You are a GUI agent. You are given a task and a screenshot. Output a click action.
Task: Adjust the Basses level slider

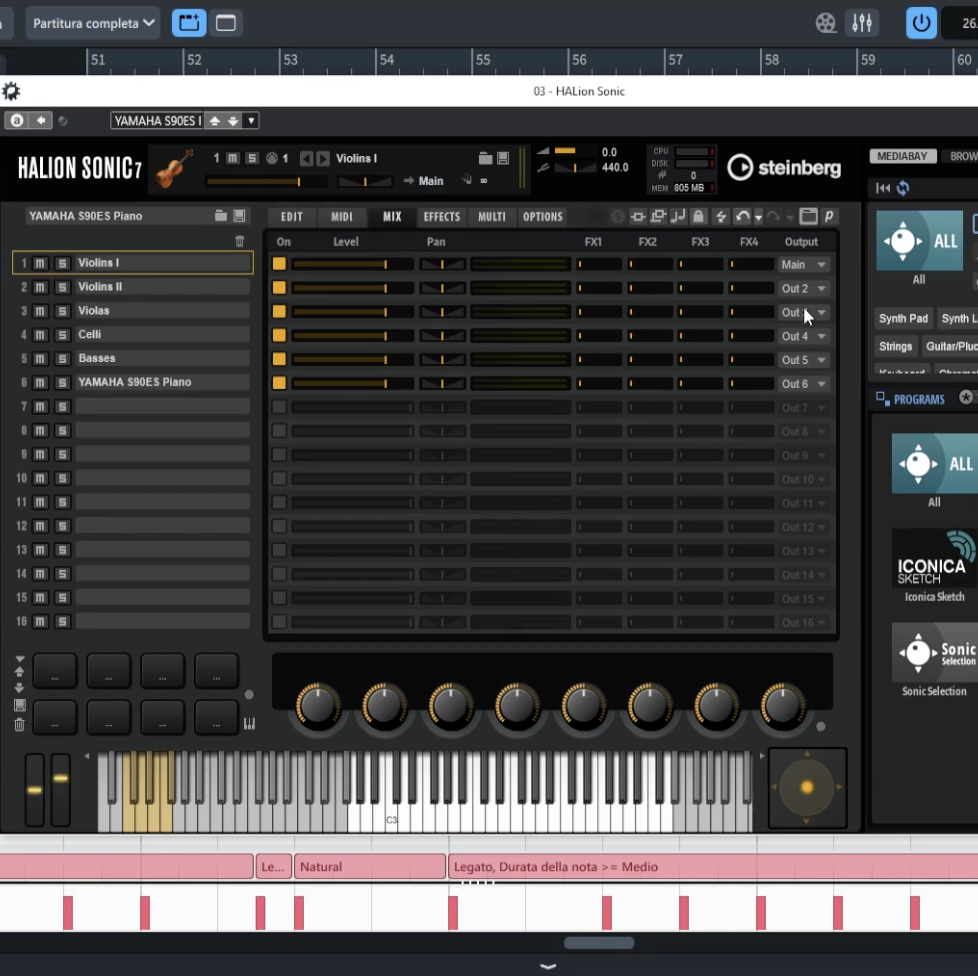352,360
